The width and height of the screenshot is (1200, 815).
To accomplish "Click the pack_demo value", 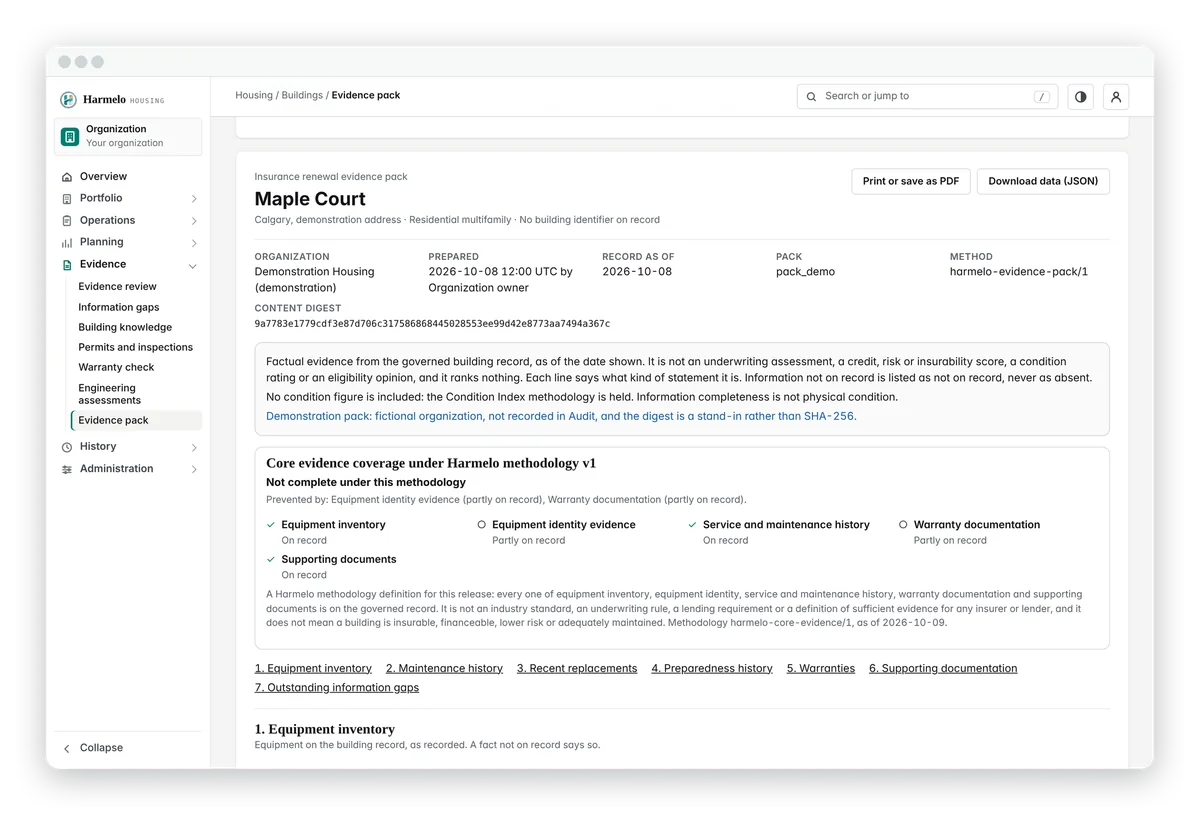I will click(805, 272).
